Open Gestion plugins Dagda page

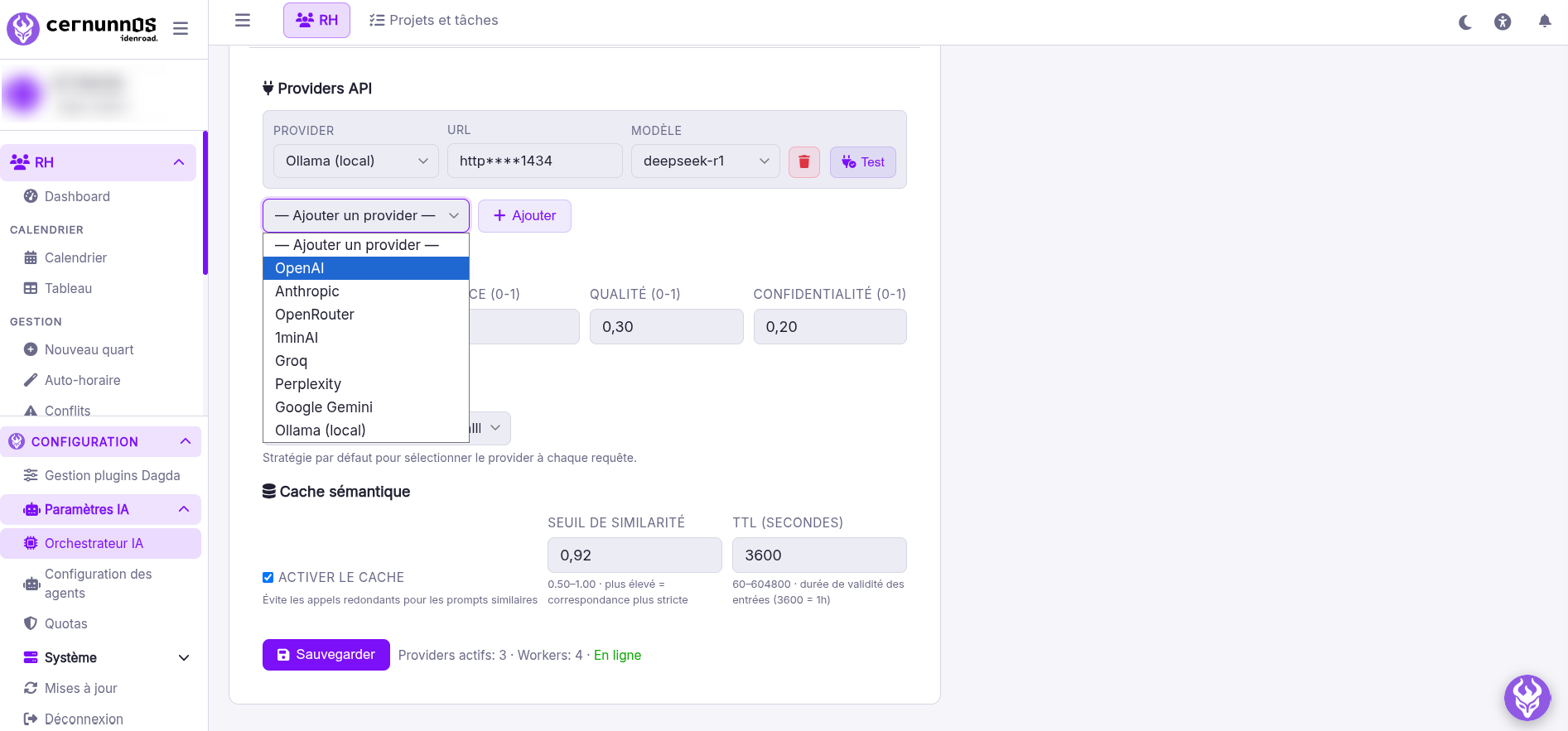tap(101, 475)
